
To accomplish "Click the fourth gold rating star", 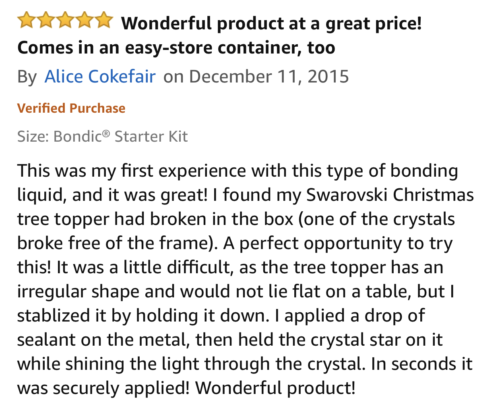I will (85, 20).
